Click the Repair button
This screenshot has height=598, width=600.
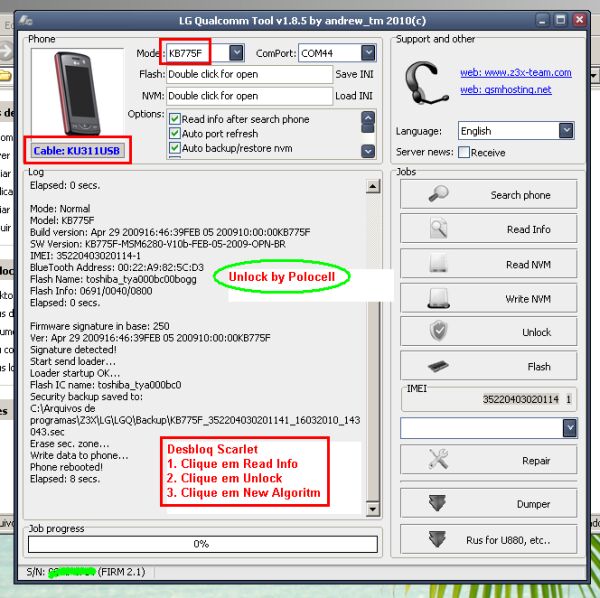489,459
